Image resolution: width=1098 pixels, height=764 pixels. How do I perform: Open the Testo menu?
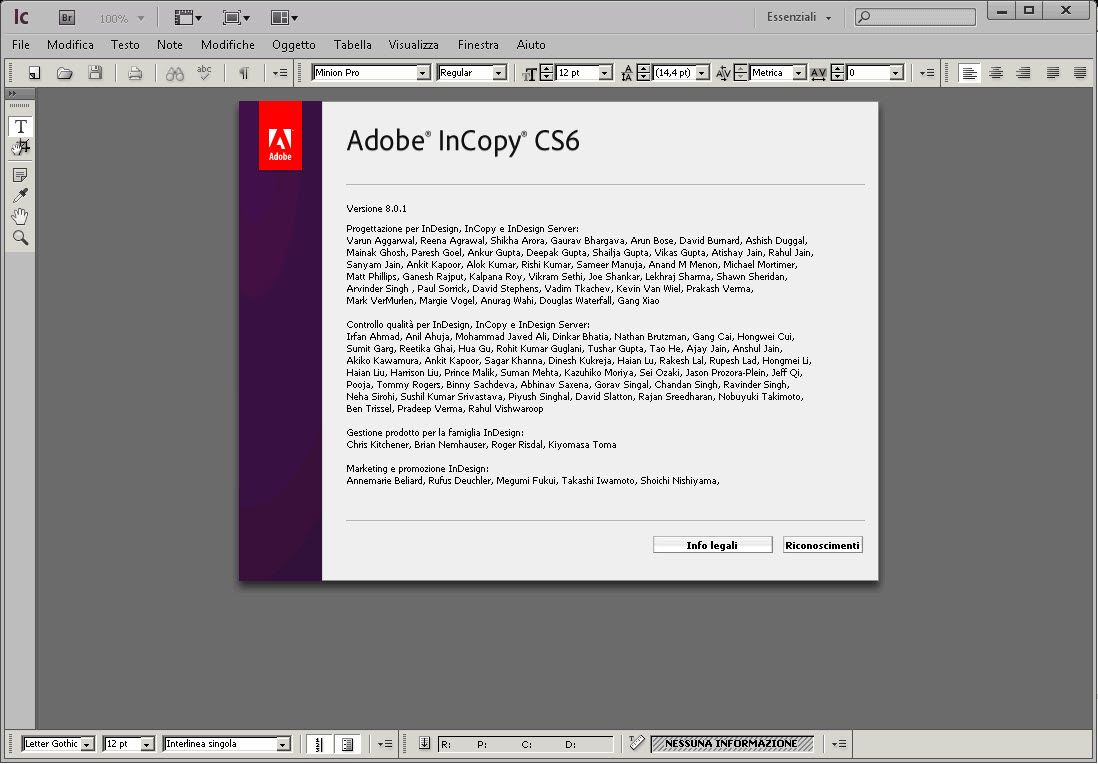(x=125, y=45)
